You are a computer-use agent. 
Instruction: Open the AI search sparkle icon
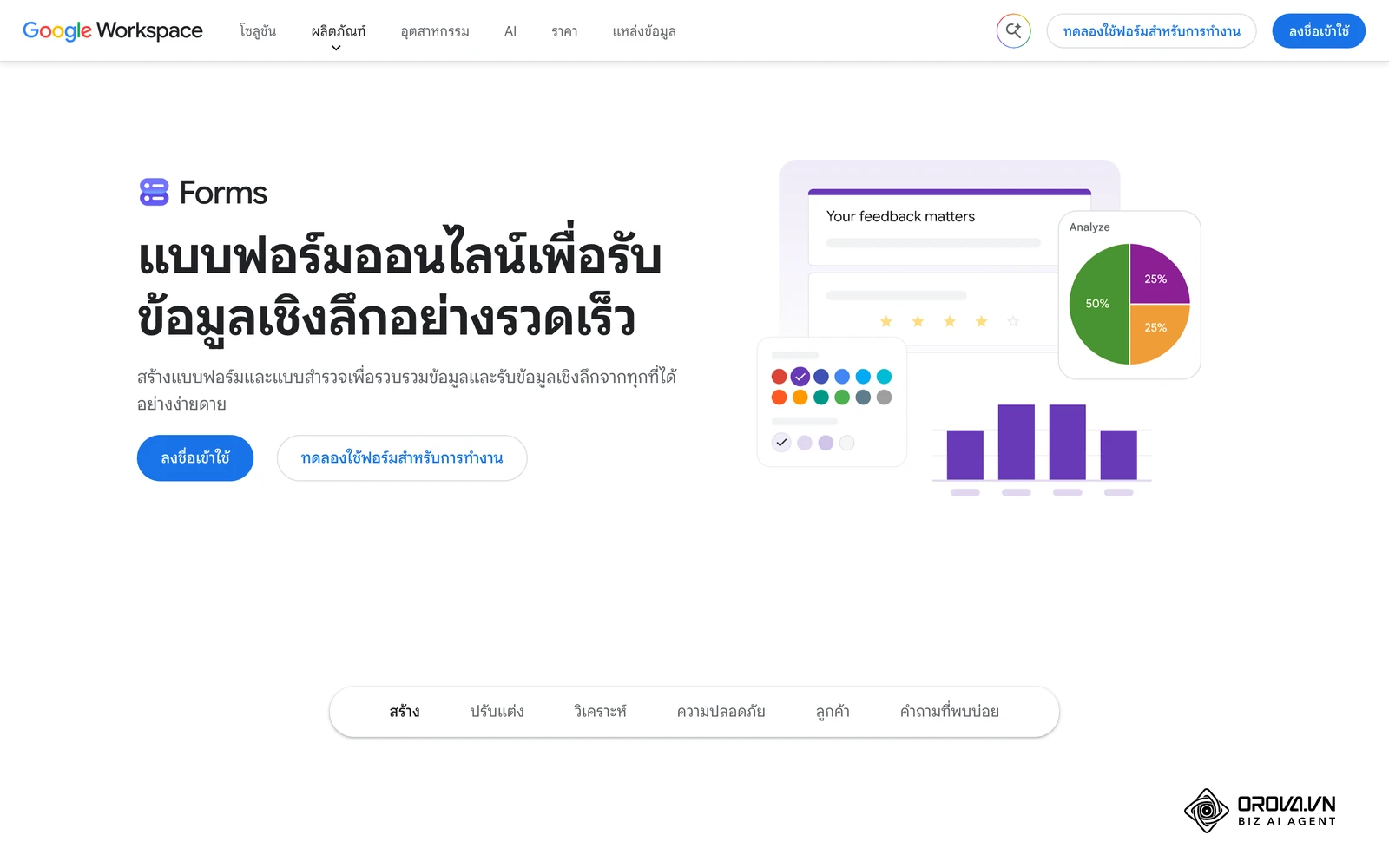click(x=1013, y=31)
